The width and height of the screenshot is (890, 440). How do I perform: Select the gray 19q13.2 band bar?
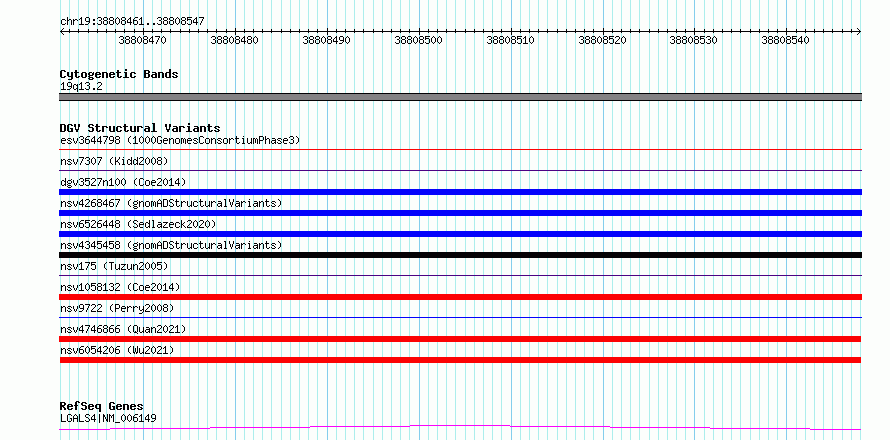pyautogui.click(x=460, y=97)
